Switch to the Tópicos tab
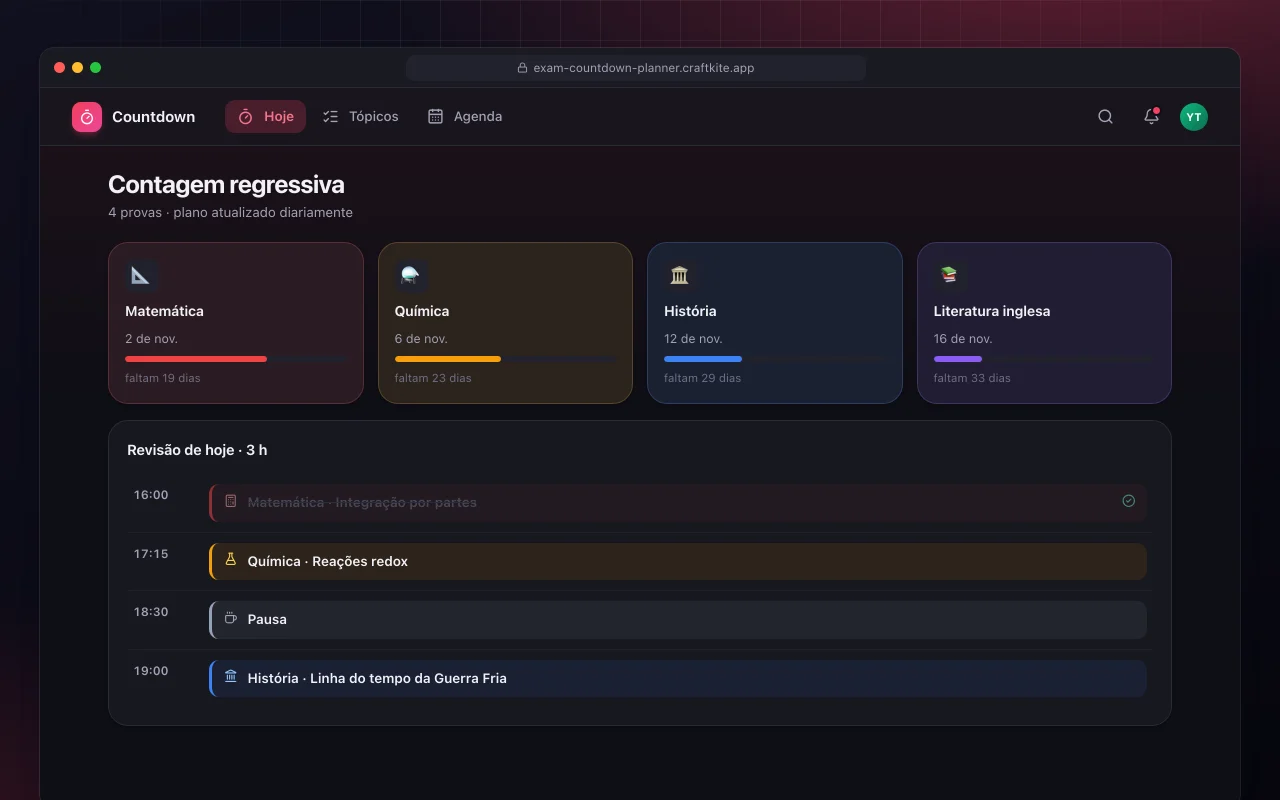1280x800 pixels. (x=360, y=117)
